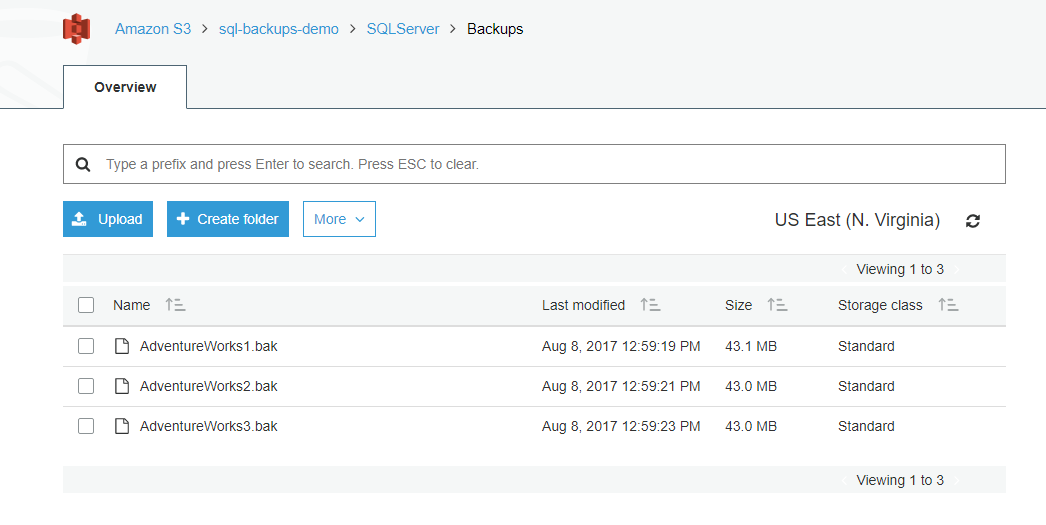Sort by Name column sort icon

tap(175, 305)
